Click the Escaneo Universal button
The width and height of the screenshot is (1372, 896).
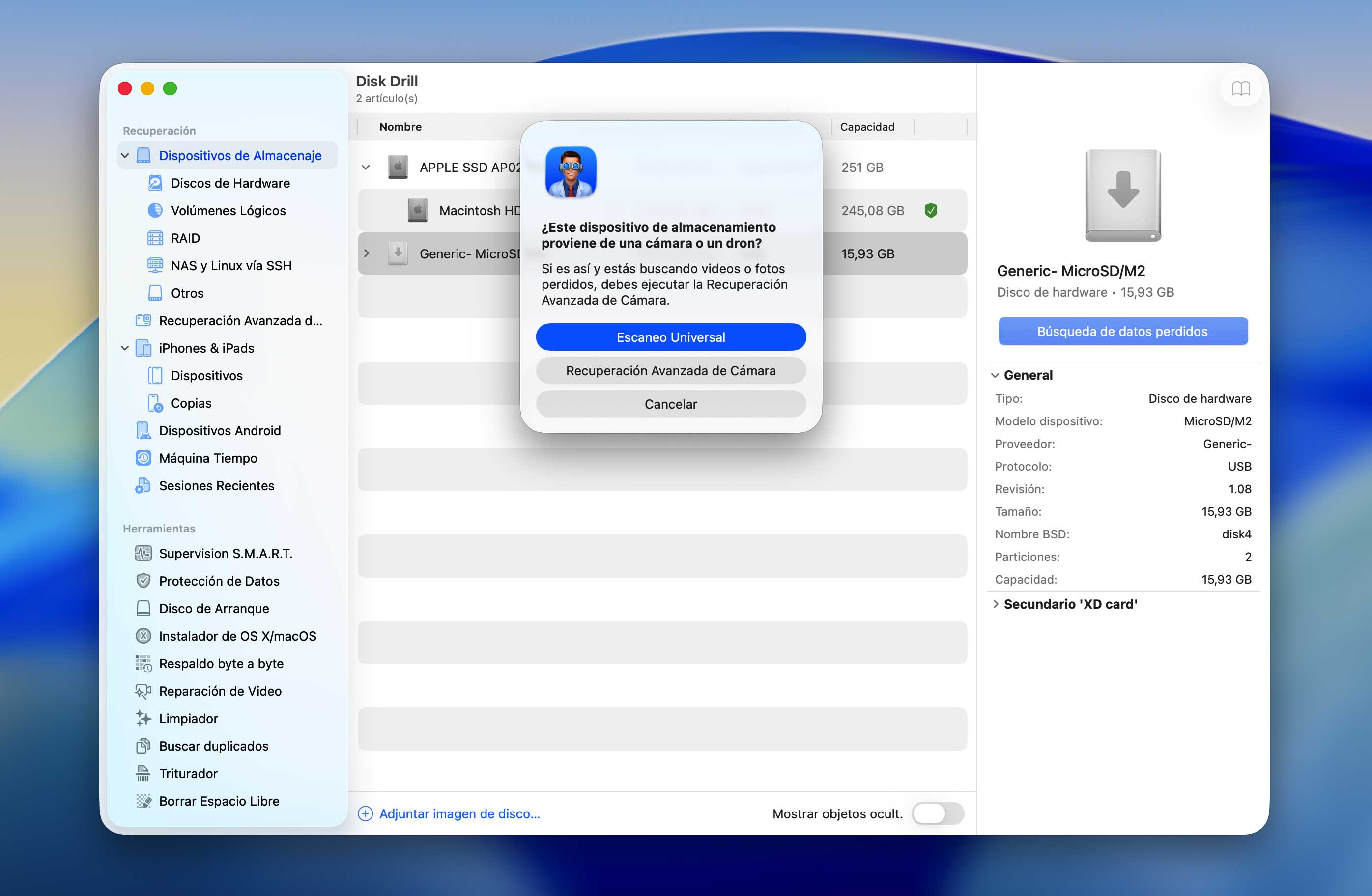pos(671,337)
